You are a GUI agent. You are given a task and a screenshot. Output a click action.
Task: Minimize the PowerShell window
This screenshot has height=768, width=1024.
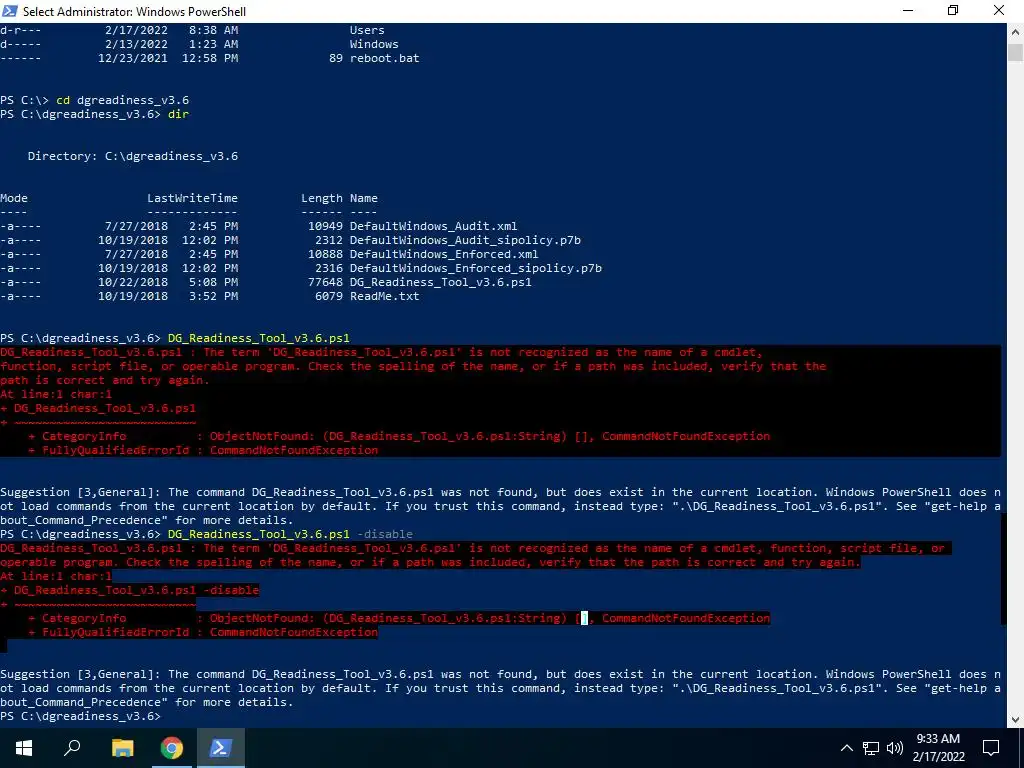point(908,11)
